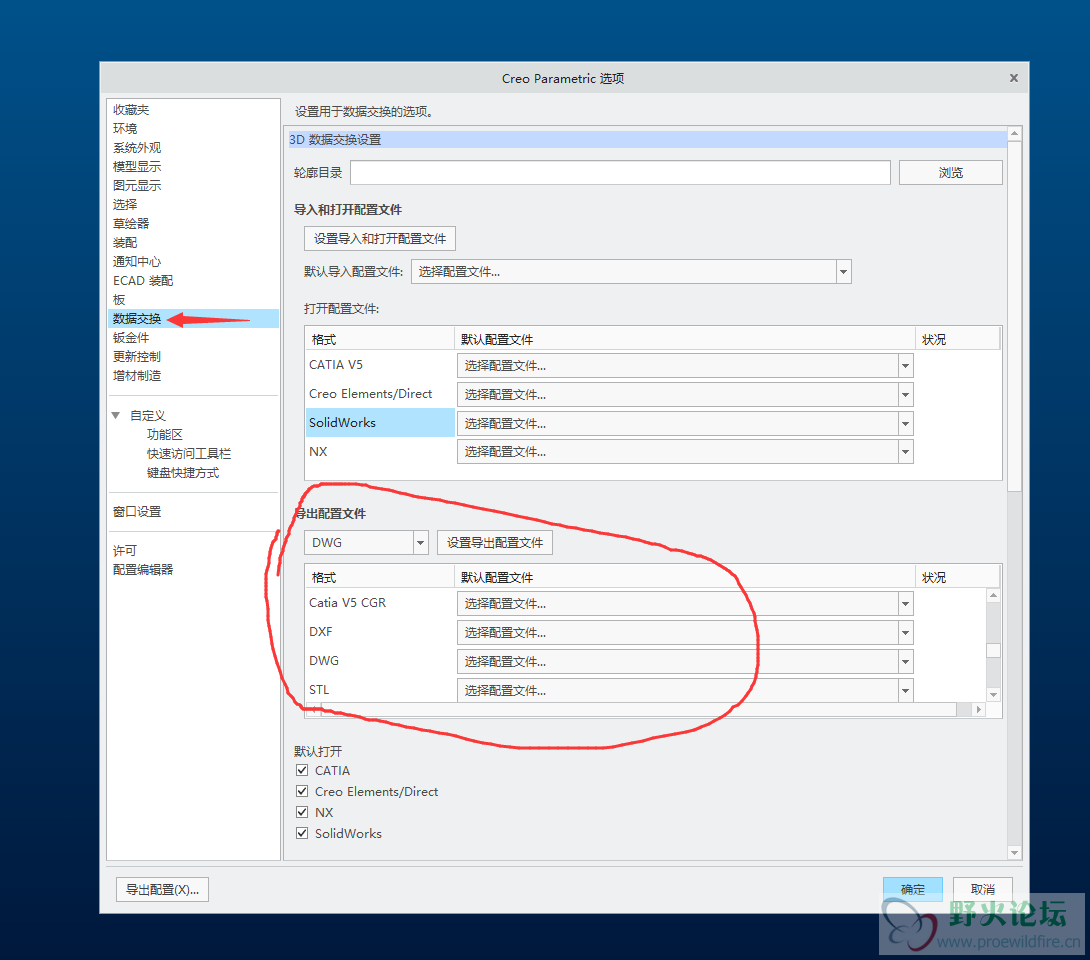Select 系统外观 category
The height and width of the screenshot is (960, 1090).
pyautogui.click(x=137, y=147)
